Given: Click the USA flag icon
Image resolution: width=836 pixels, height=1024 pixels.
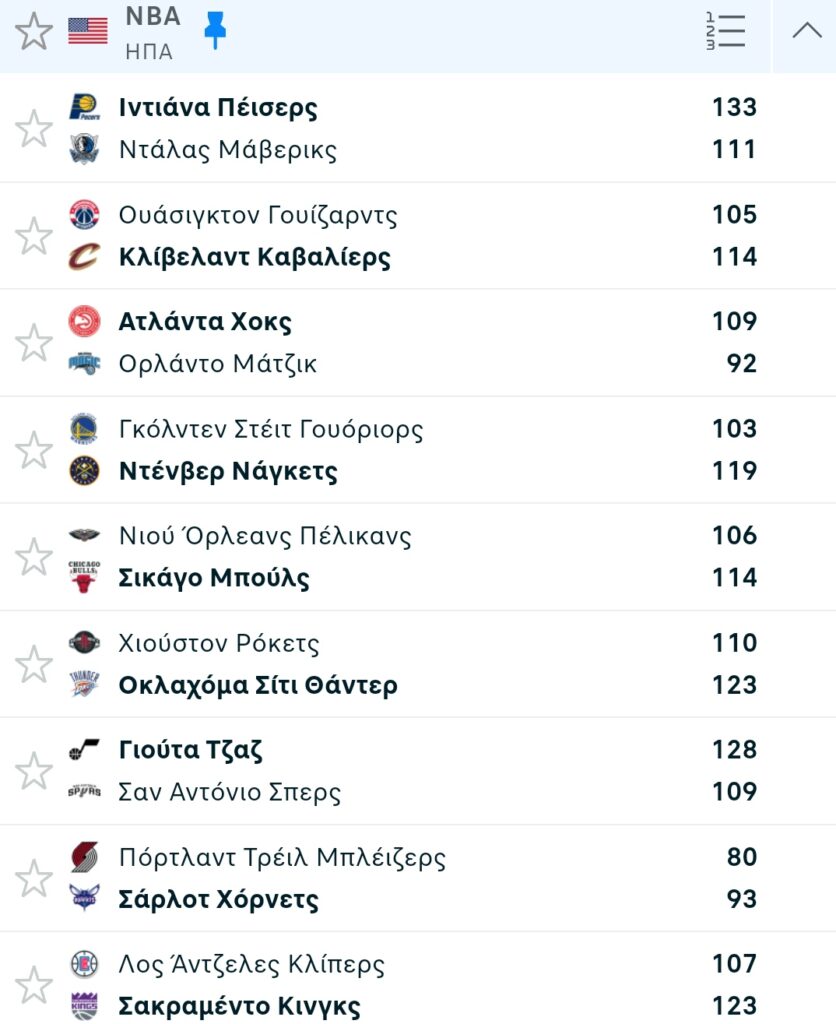Looking at the screenshot, I should click(x=88, y=31).
